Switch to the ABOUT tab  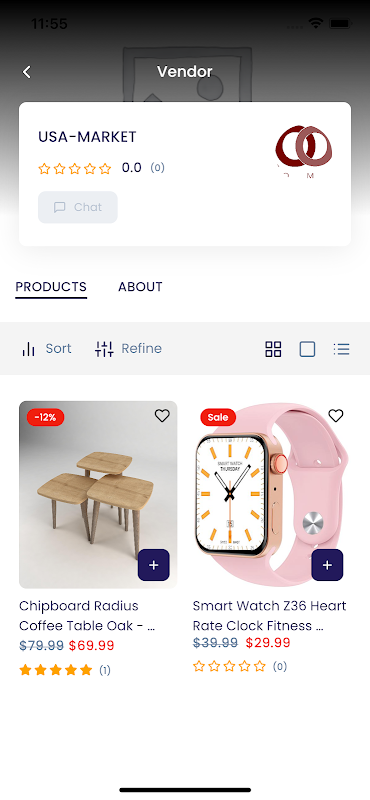pyautogui.click(x=140, y=287)
